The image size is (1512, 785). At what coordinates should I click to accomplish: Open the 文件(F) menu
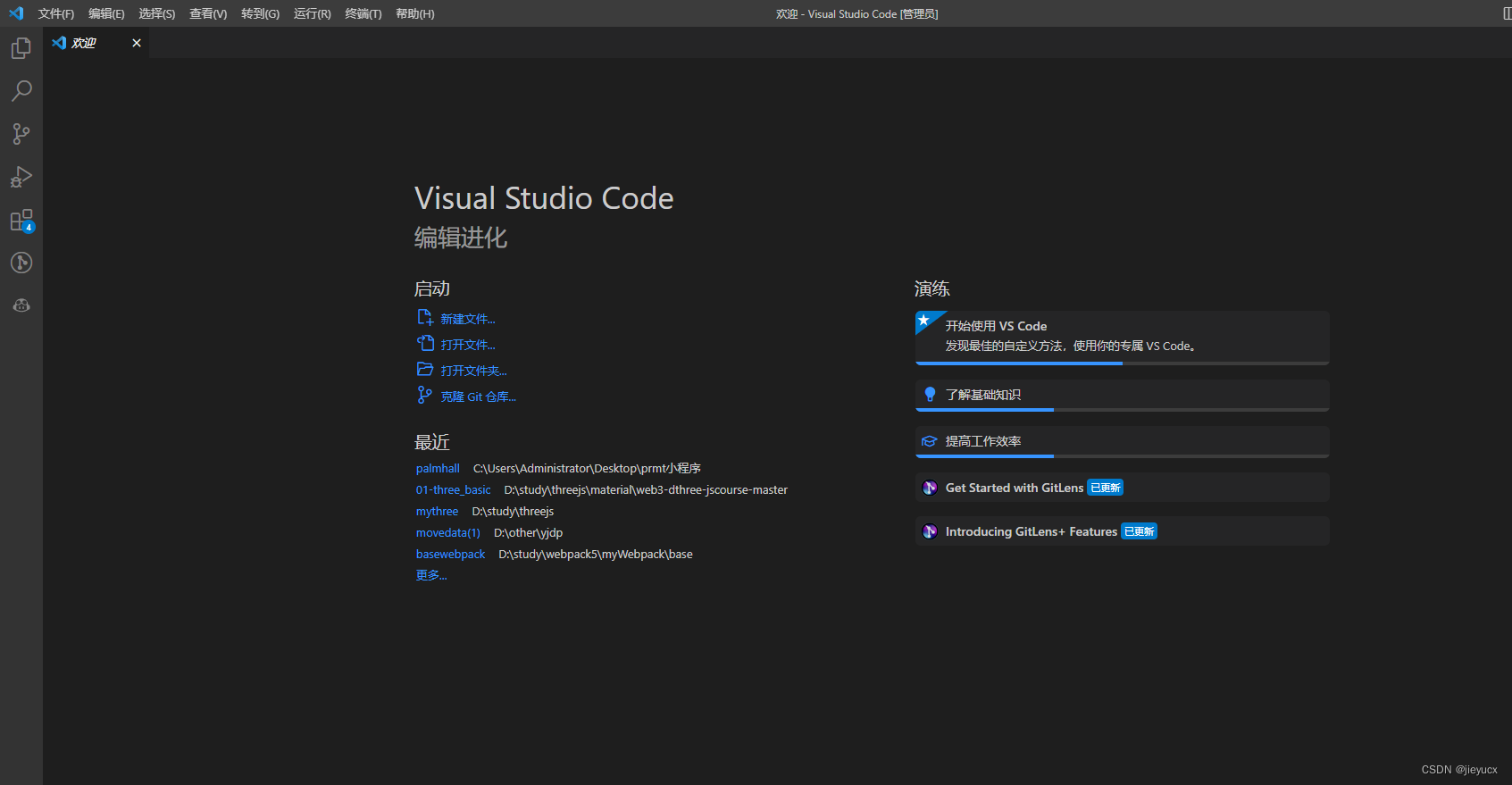click(x=56, y=13)
